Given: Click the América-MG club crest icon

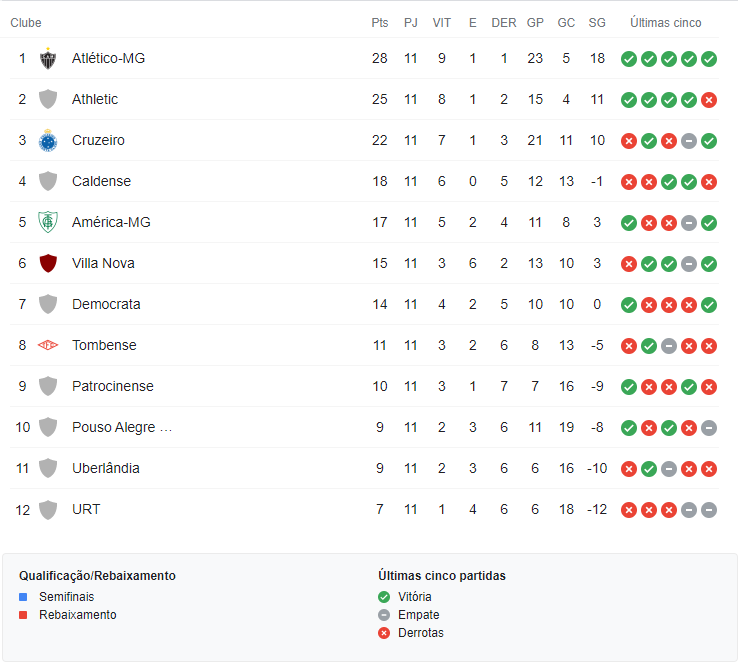Looking at the screenshot, I should click(x=48, y=223).
